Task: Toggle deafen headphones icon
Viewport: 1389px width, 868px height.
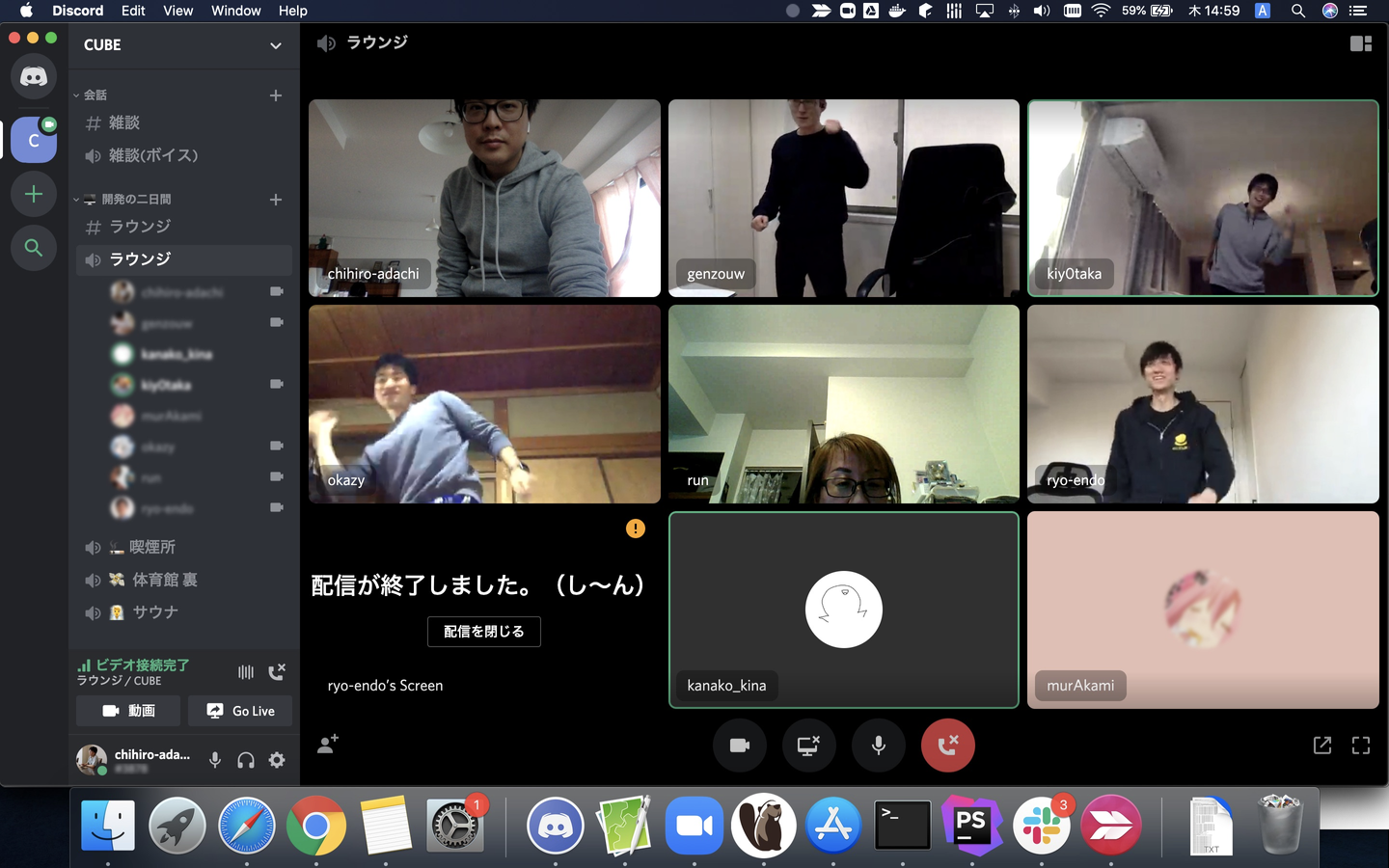Action: coord(246,760)
